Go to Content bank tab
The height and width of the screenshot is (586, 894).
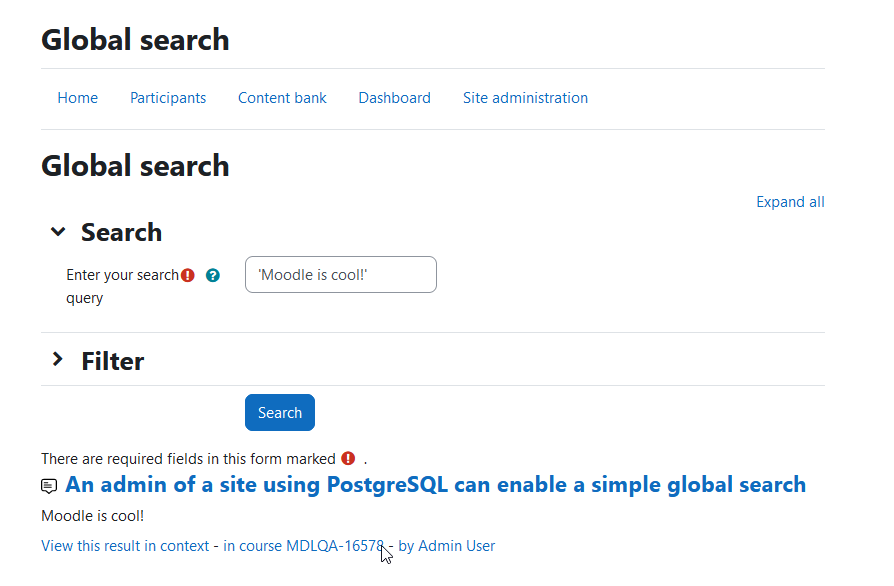click(282, 98)
